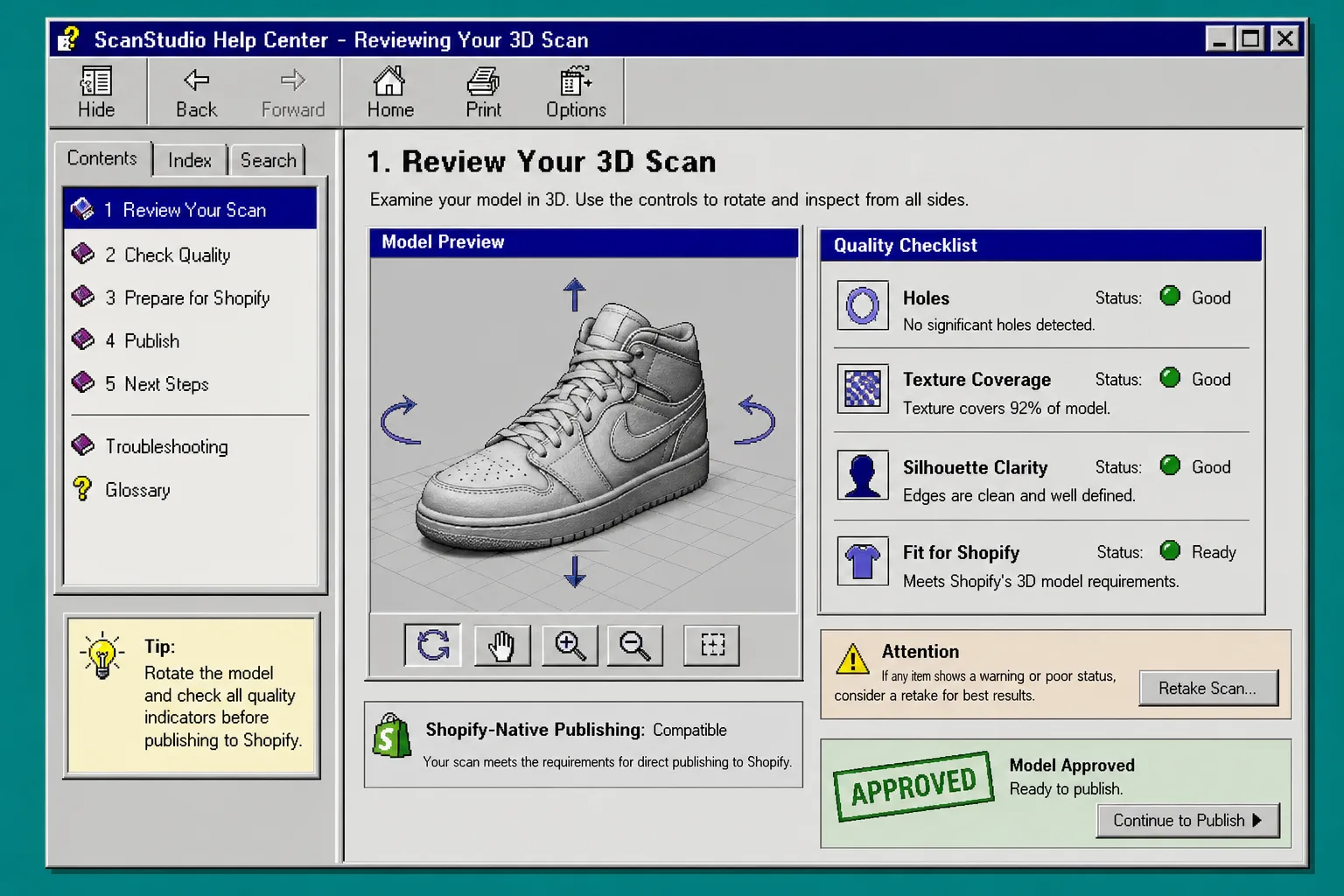Open the Options toolbar menu
The image size is (1344, 896).
(x=576, y=91)
